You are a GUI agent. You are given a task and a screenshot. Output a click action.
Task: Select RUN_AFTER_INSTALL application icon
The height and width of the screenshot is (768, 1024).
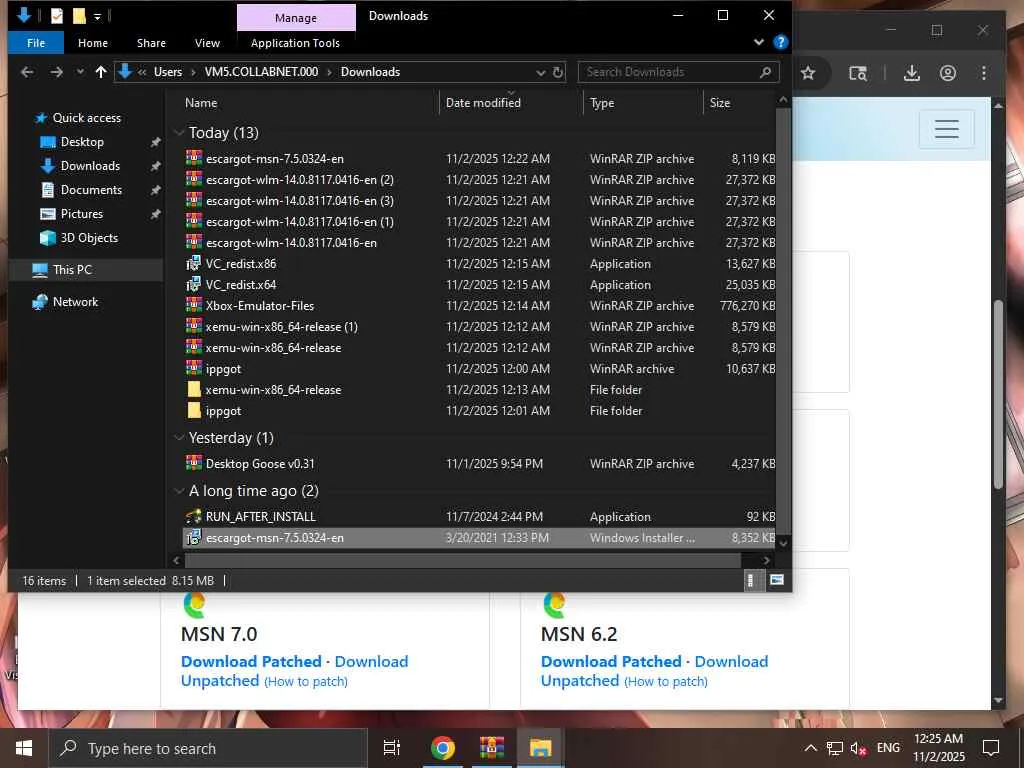click(194, 516)
